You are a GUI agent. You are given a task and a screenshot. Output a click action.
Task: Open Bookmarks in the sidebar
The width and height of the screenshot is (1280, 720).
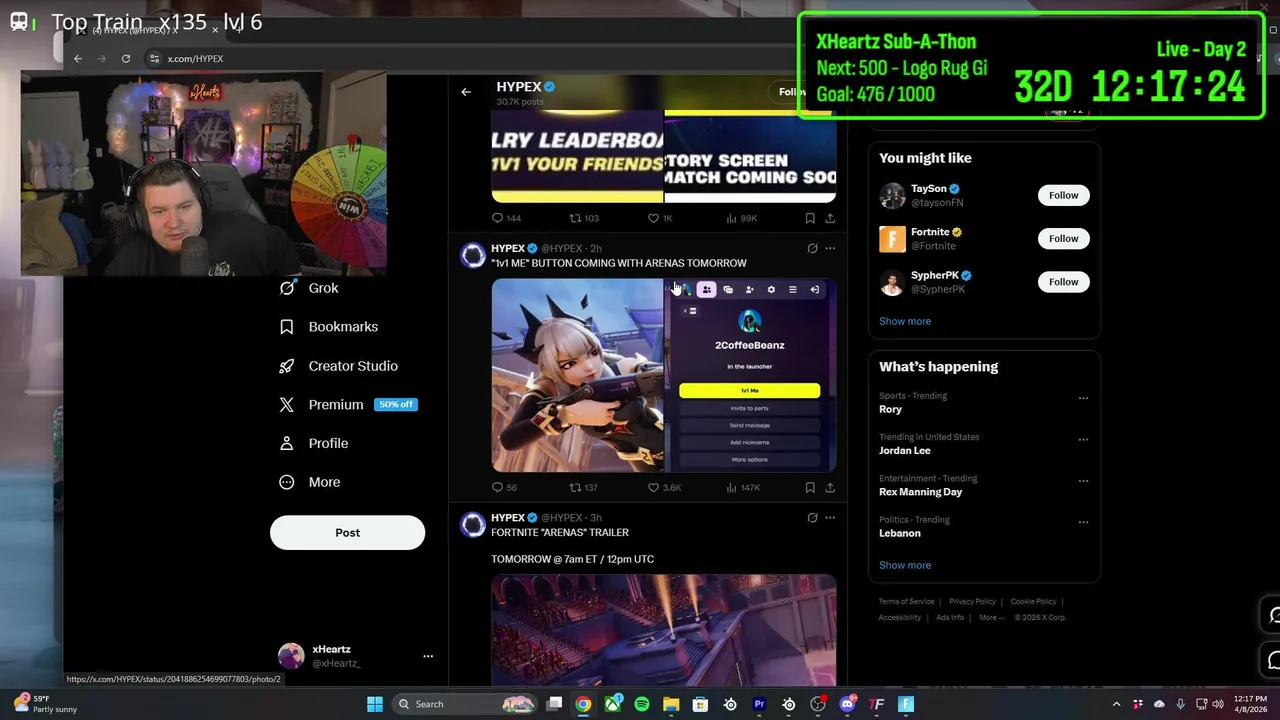pos(329,327)
